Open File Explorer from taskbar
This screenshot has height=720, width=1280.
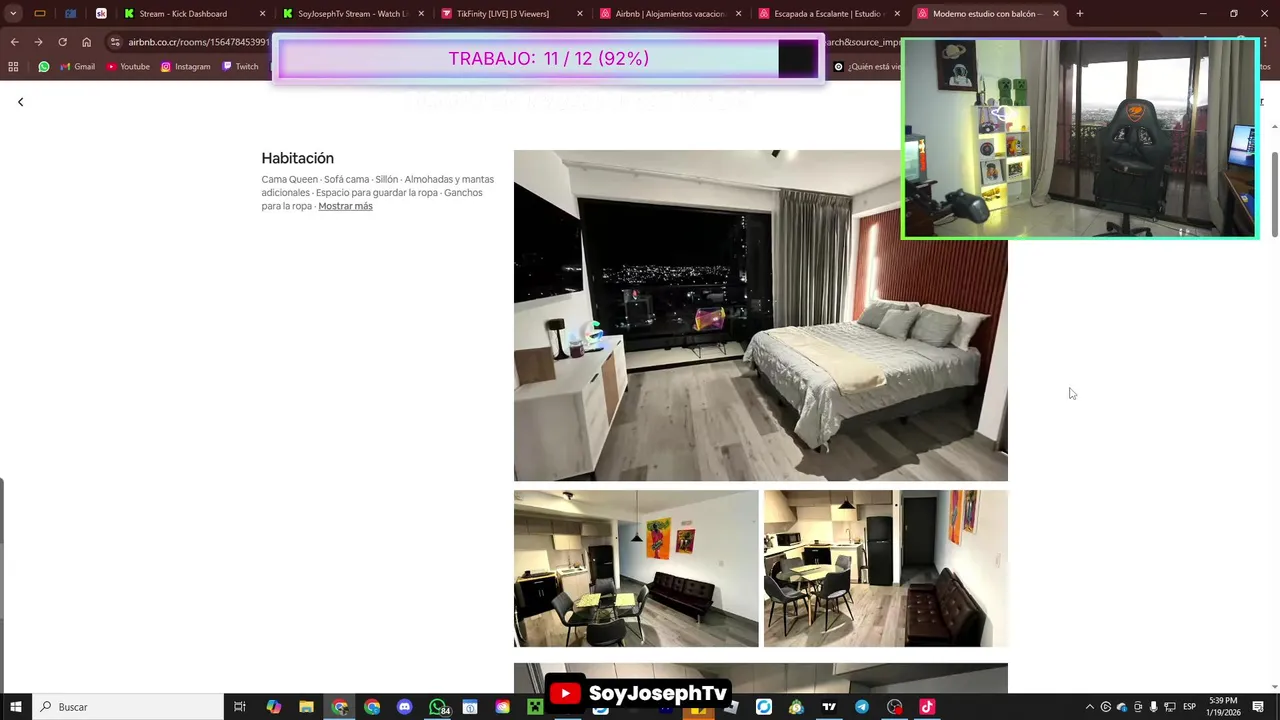click(x=306, y=707)
